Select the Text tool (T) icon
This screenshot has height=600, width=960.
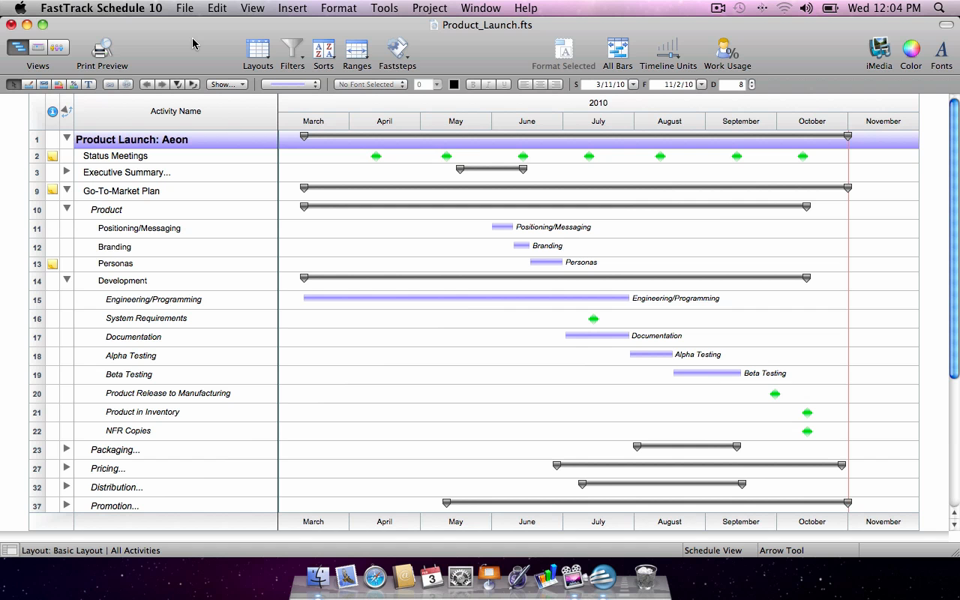point(88,84)
